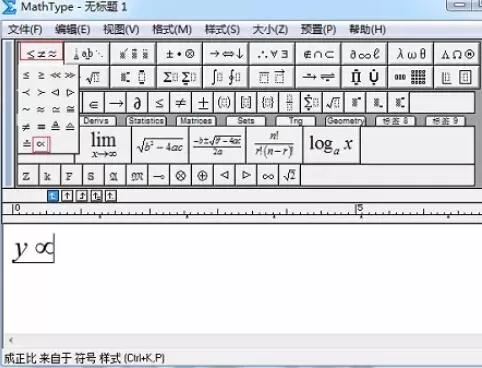Viewport: 482px width, 368px height.
Task: Open the matrix templates palette
Action: [x=411, y=77]
